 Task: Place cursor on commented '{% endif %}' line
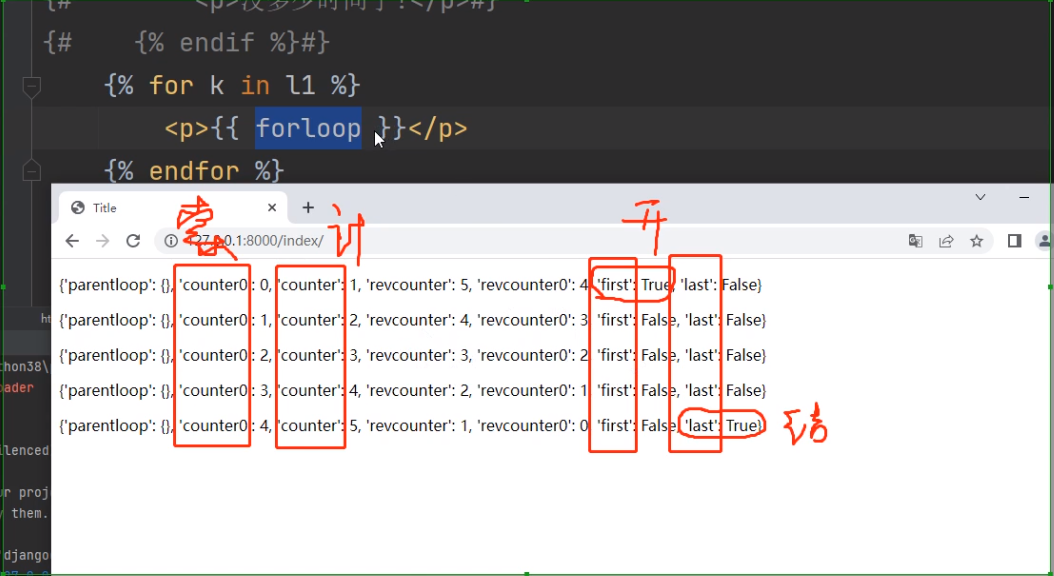point(186,43)
